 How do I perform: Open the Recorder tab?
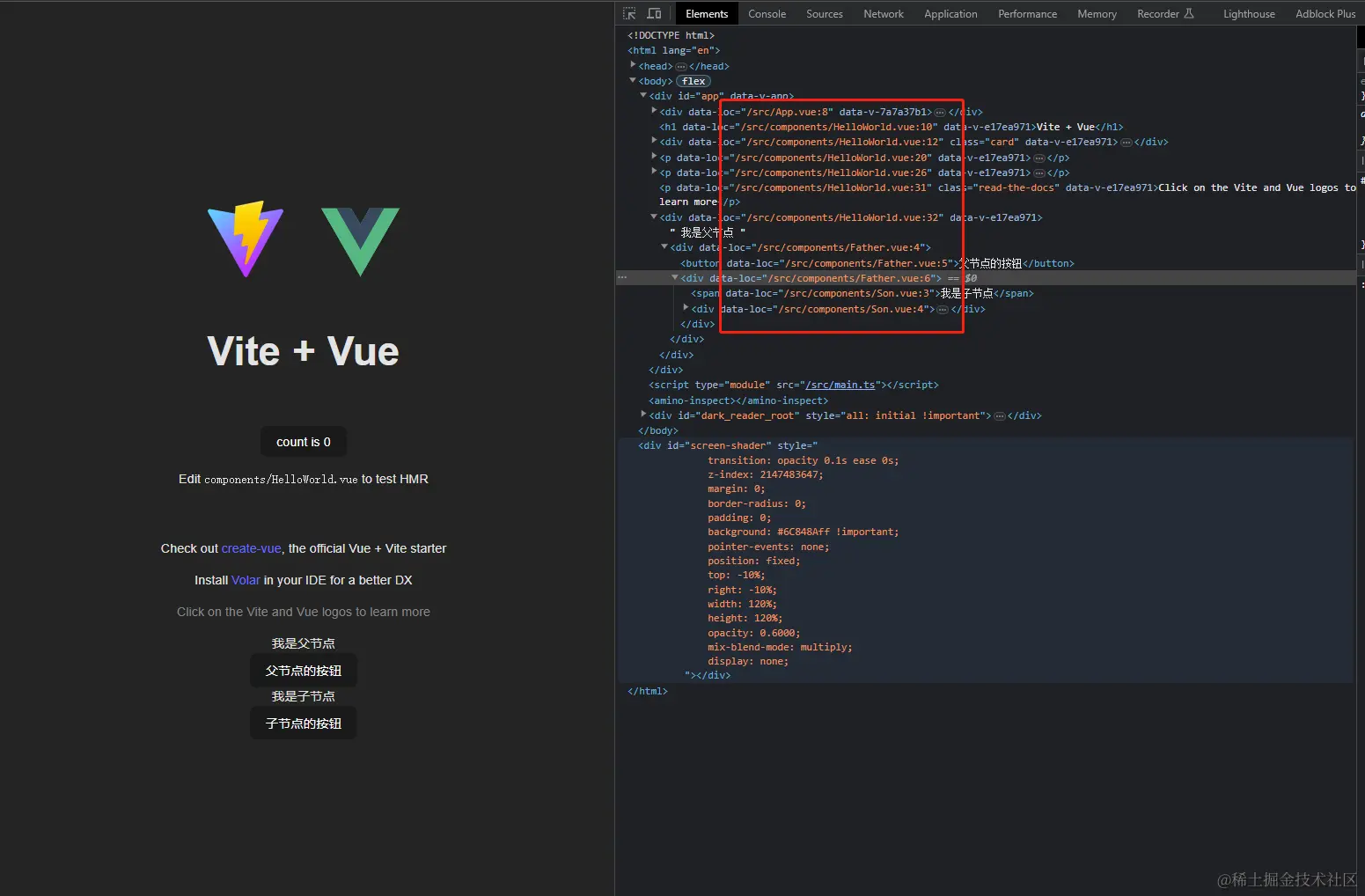point(1165,14)
